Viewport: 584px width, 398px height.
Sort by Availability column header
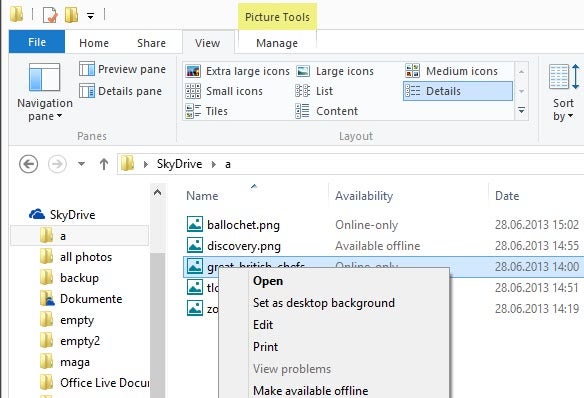click(x=364, y=195)
